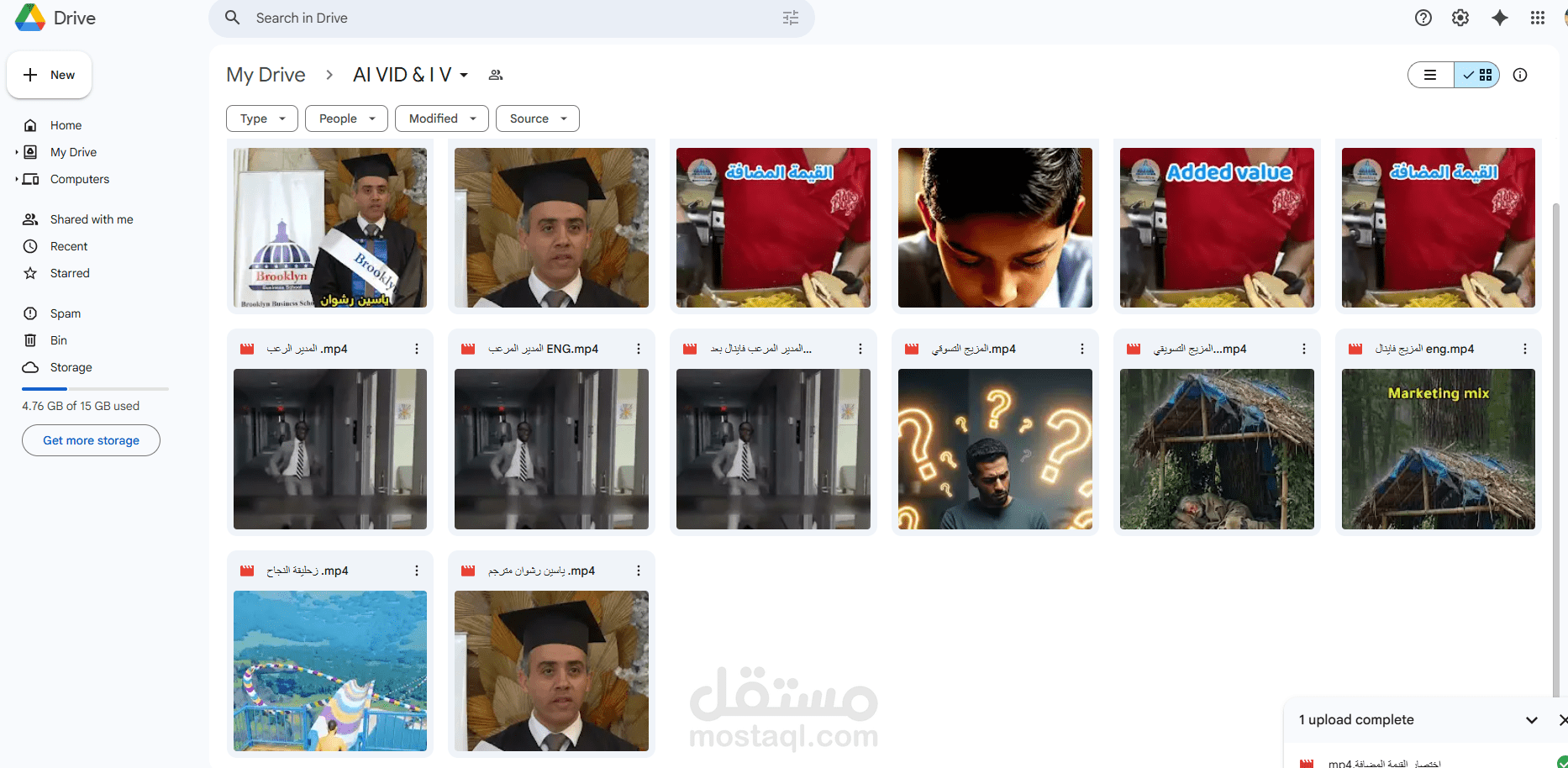Open the Google apps launcher grid
The width and height of the screenshot is (1568, 768).
(x=1538, y=17)
